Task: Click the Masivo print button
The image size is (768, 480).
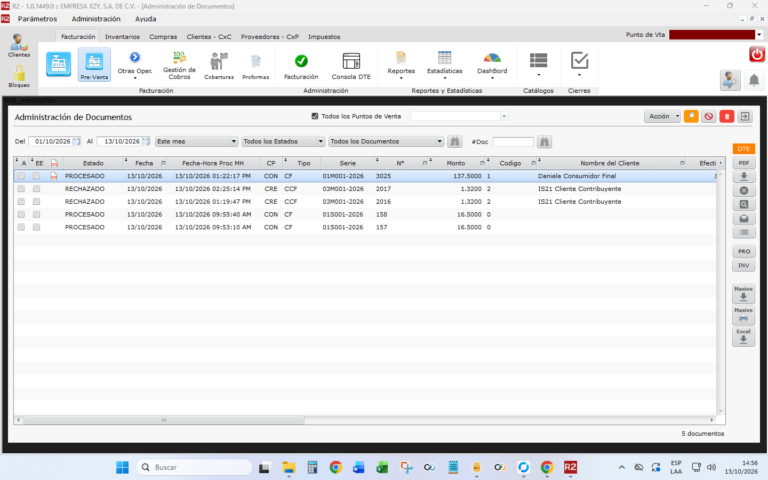Action: (x=743, y=315)
